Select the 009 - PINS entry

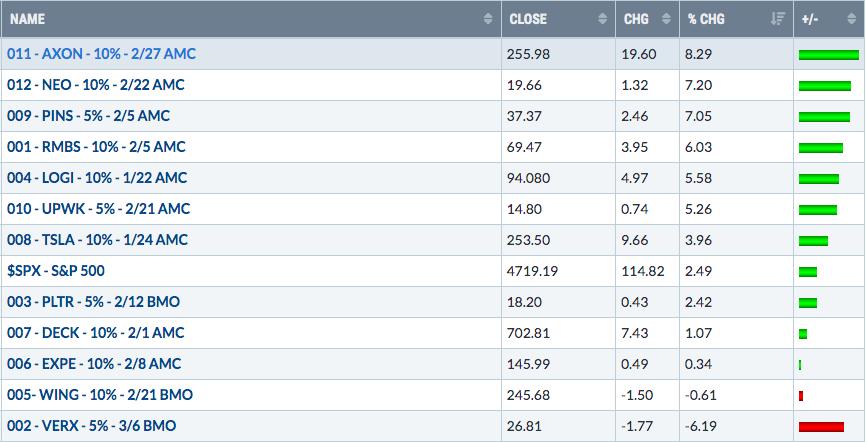point(88,116)
